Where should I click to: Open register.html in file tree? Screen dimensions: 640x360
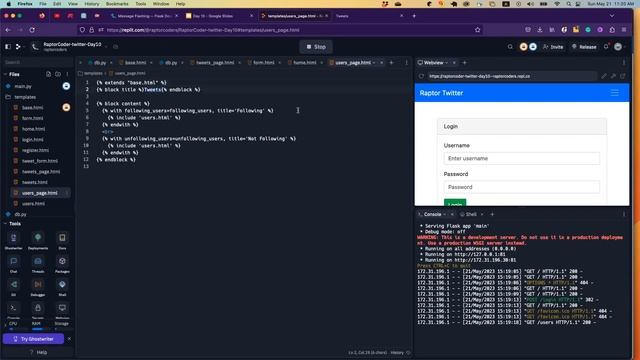pyautogui.click(x=35, y=150)
